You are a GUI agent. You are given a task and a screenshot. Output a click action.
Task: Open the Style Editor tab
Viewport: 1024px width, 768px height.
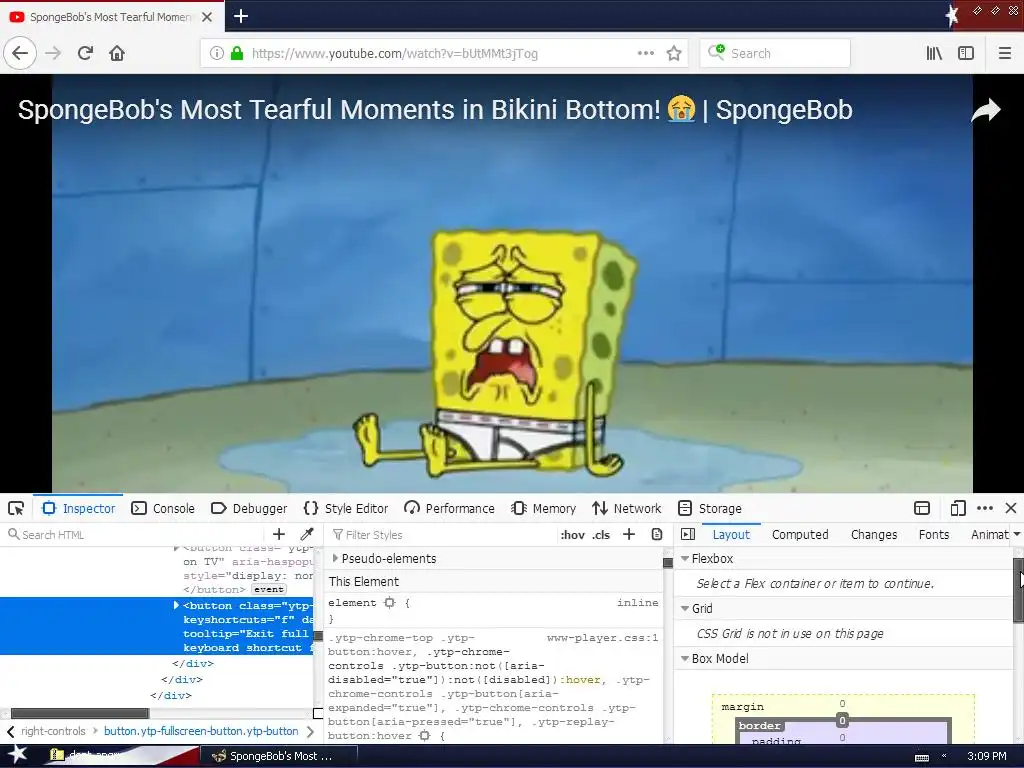point(346,508)
